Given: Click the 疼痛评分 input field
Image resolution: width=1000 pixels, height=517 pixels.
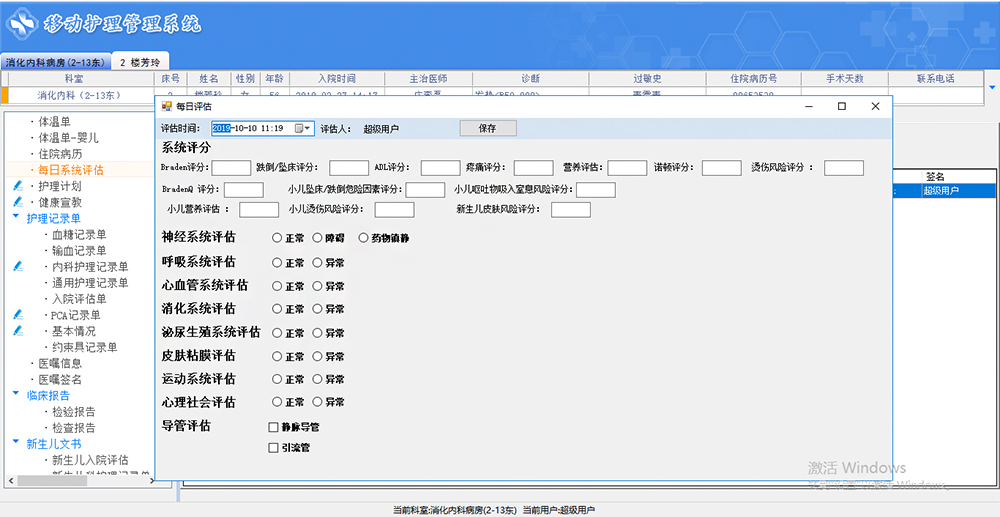Looking at the screenshot, I should coord(533,168).
